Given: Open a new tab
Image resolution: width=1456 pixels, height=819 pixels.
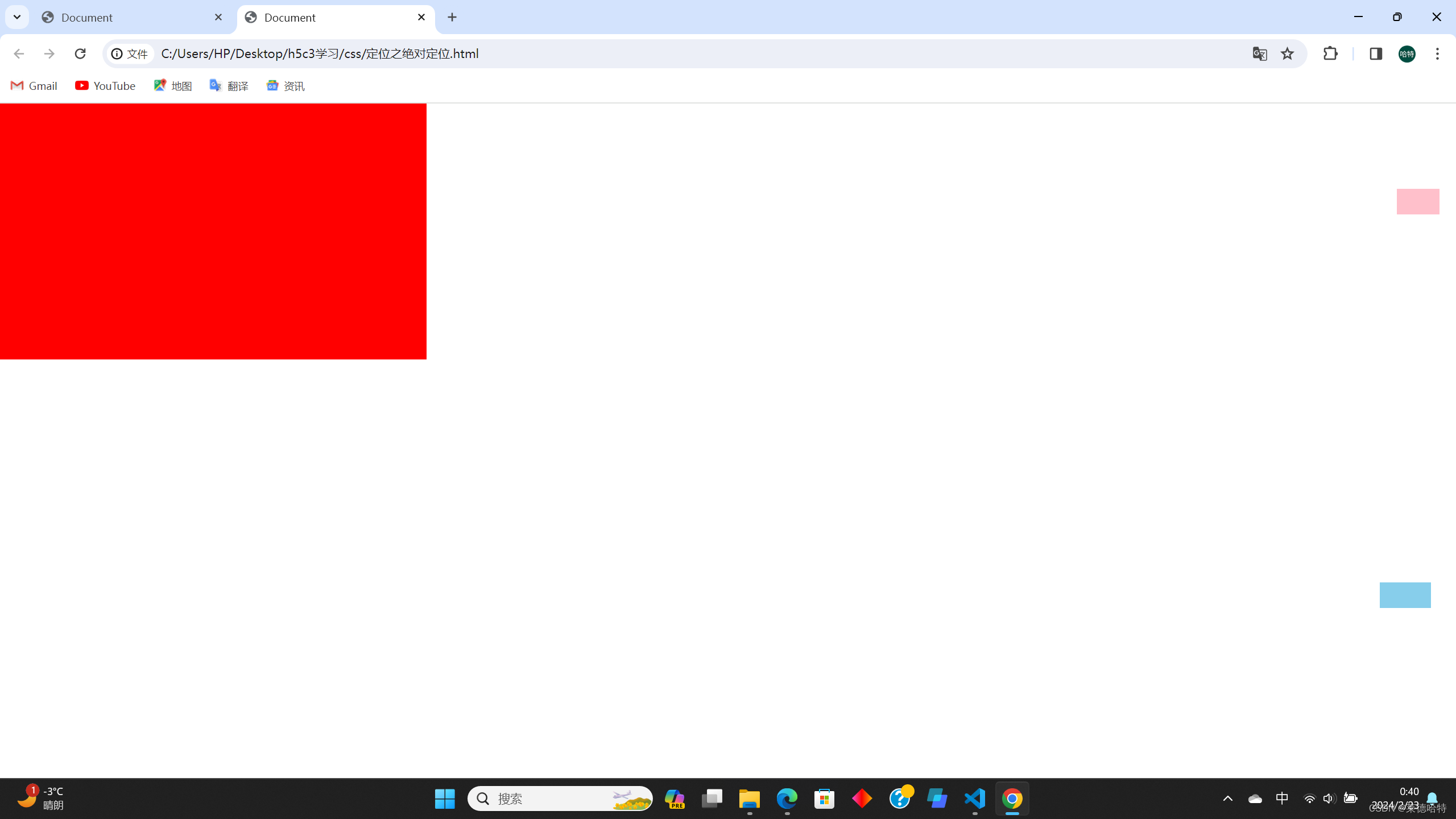Looking at the screenshot, I should coord(452,17).
